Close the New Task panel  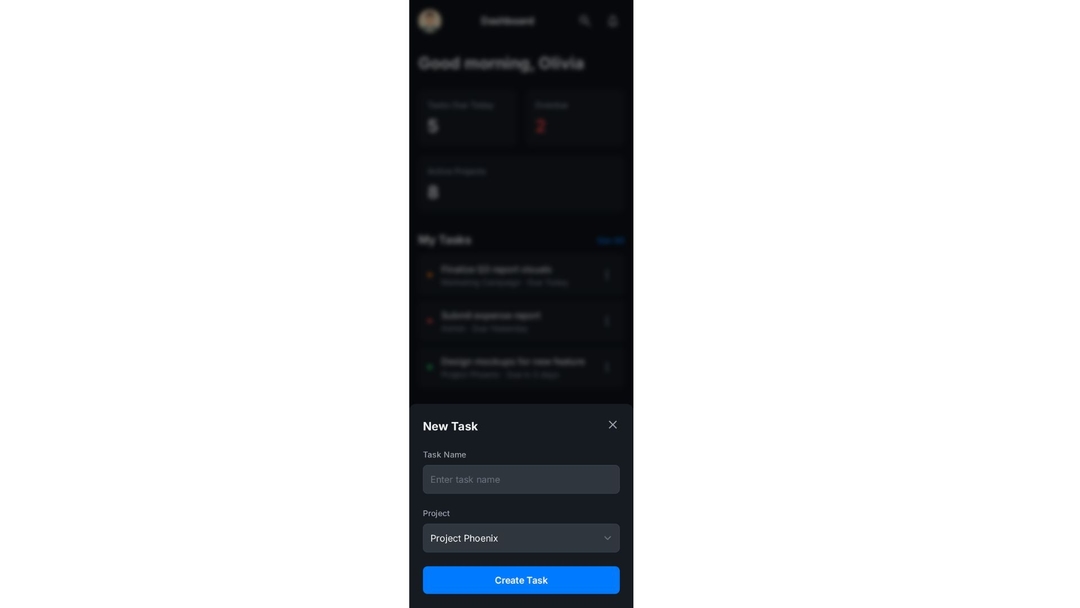pos(612,425)
